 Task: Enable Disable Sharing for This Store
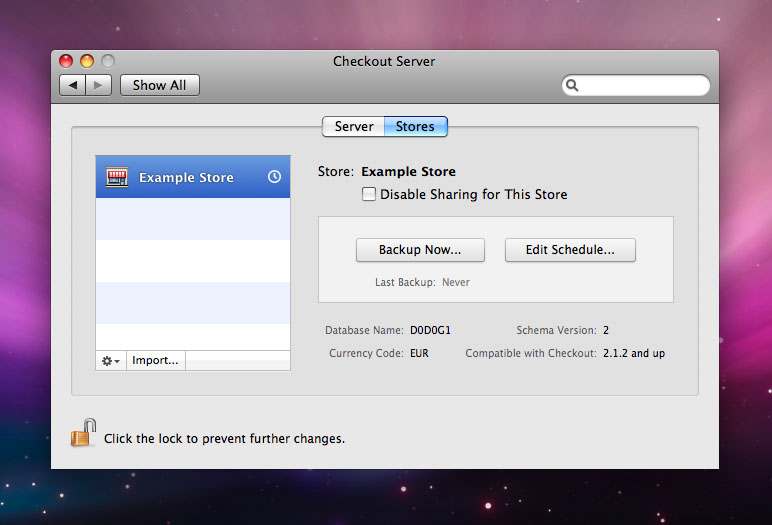coord(369,194)
